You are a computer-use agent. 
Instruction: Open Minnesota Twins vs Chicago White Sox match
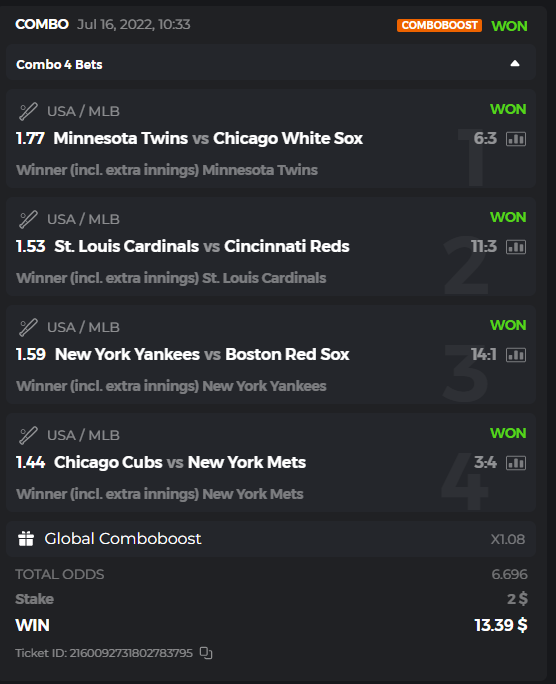pos(208,138)
